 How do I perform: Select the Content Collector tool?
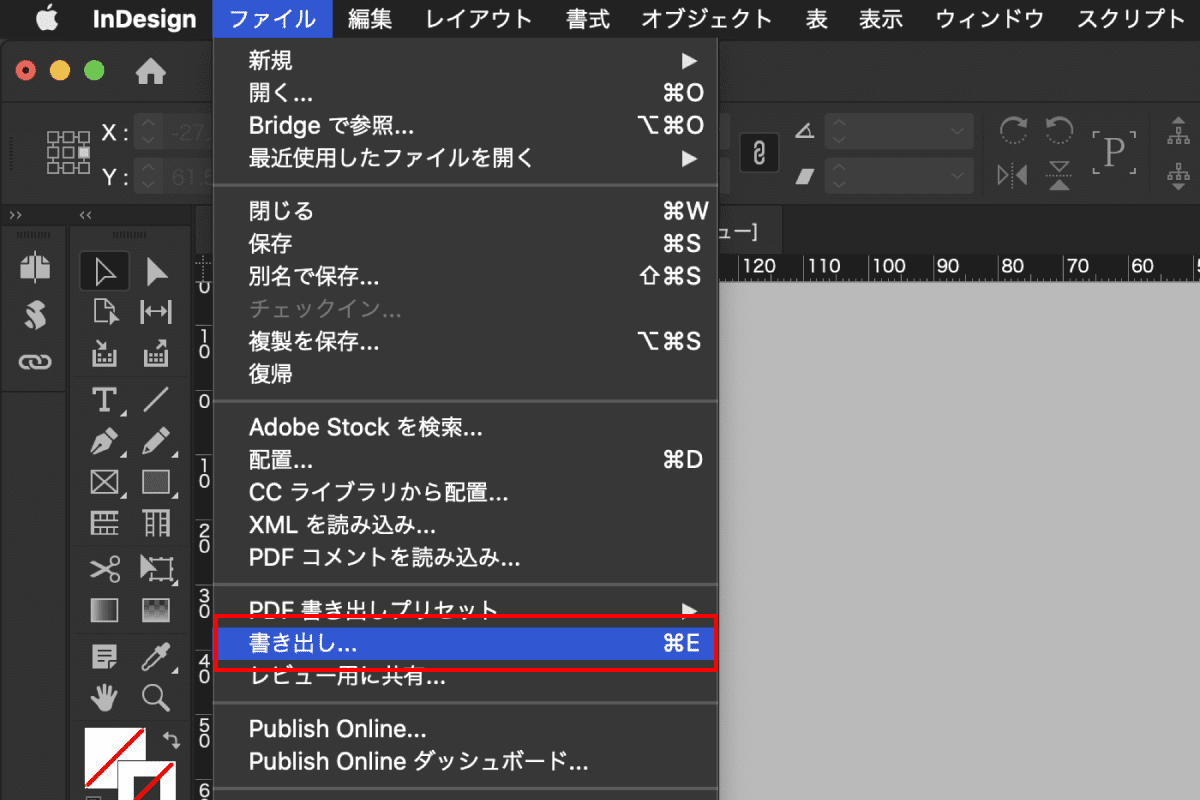(x=105, y=352)
